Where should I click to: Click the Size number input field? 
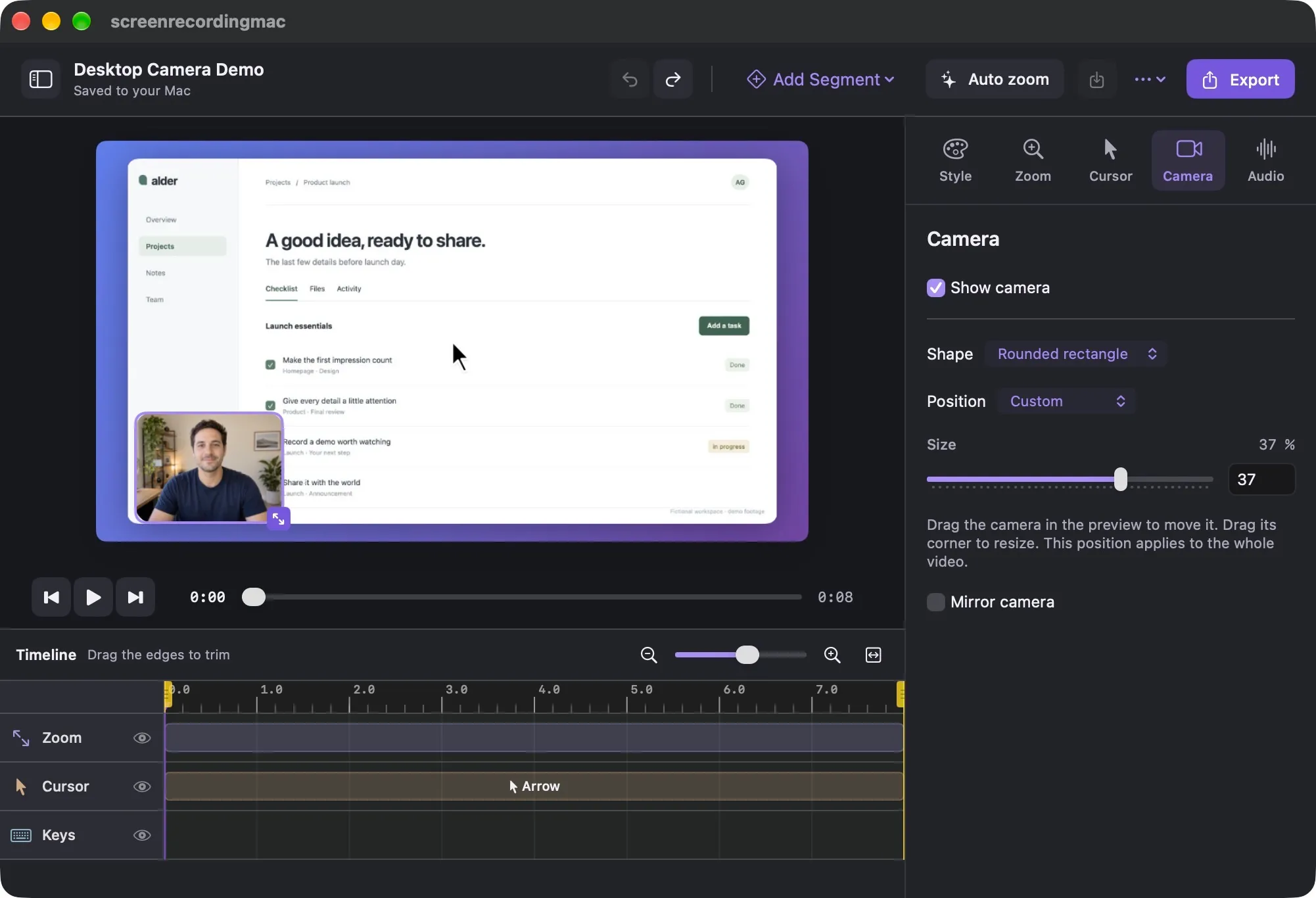coord(1261,479)
